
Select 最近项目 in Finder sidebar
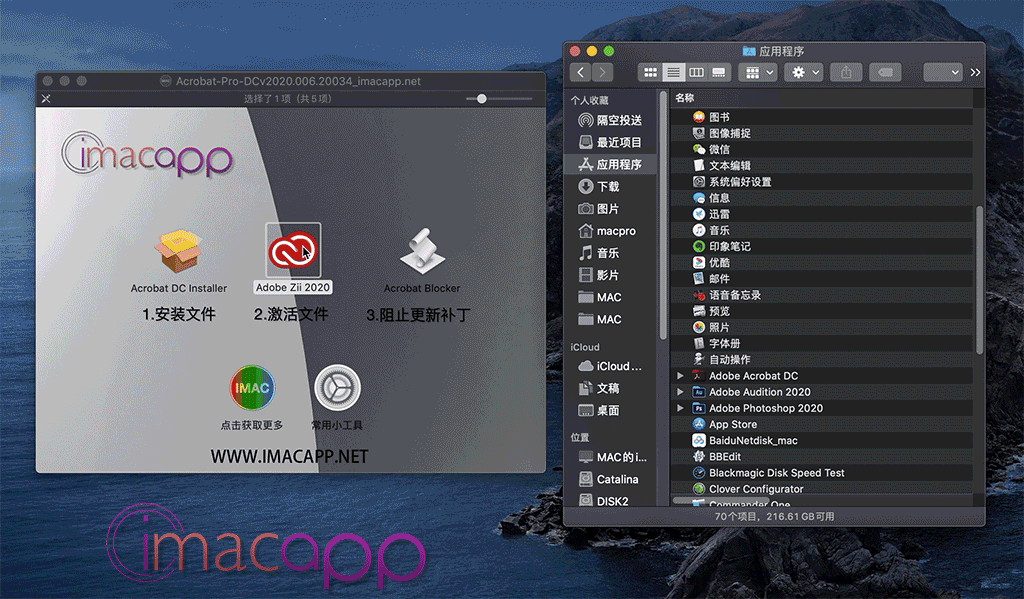(611, 142)
